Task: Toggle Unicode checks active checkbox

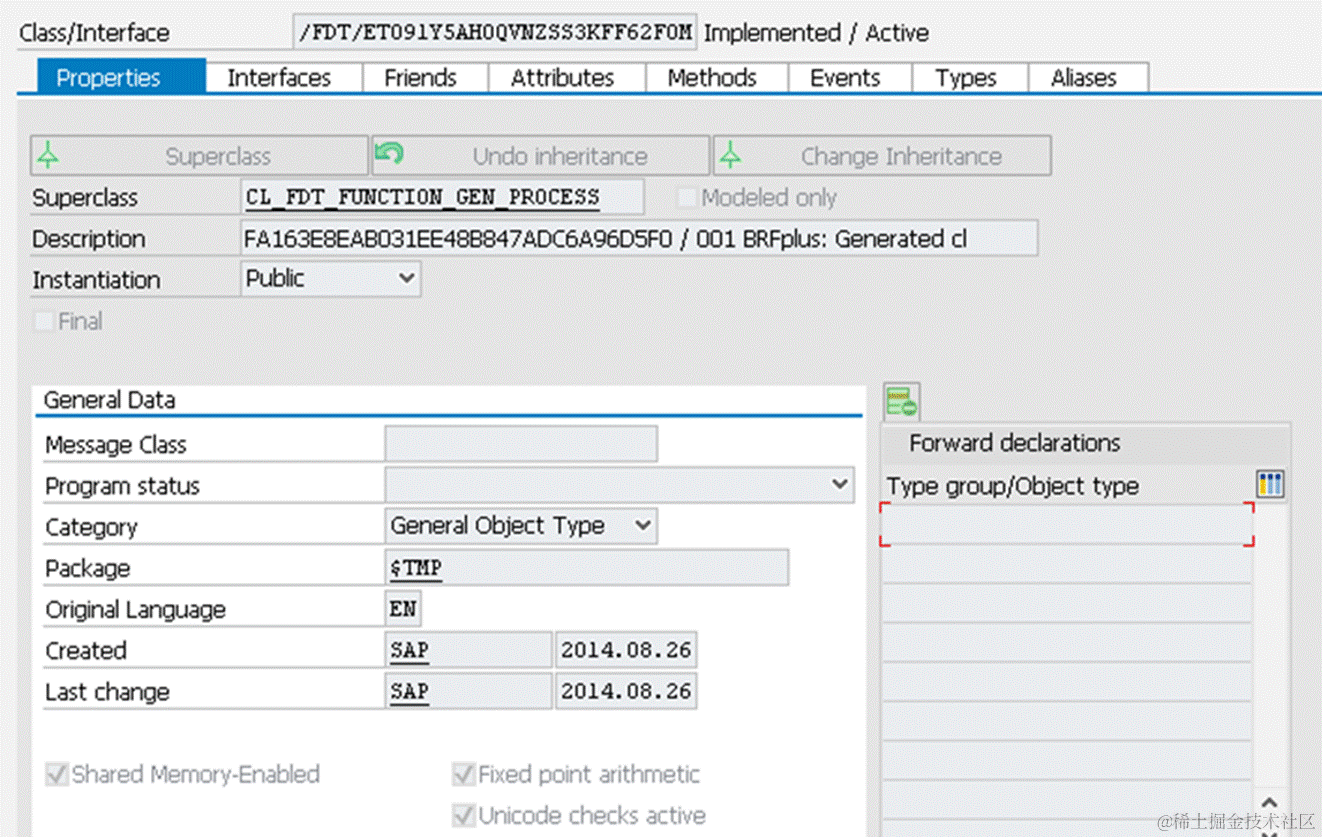Action: pos(463,815)
